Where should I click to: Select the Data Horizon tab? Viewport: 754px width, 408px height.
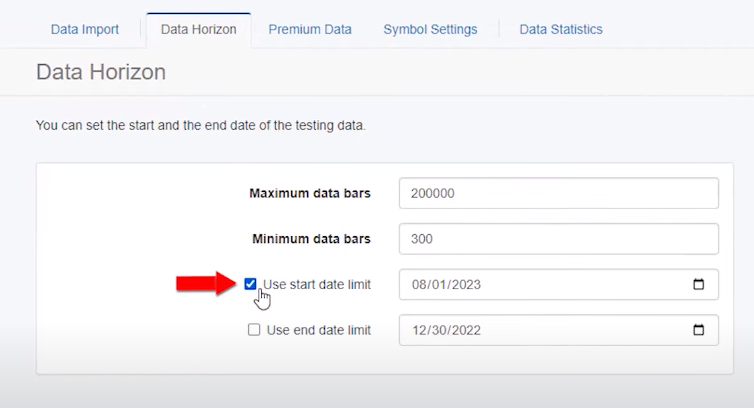pos(198,29)
